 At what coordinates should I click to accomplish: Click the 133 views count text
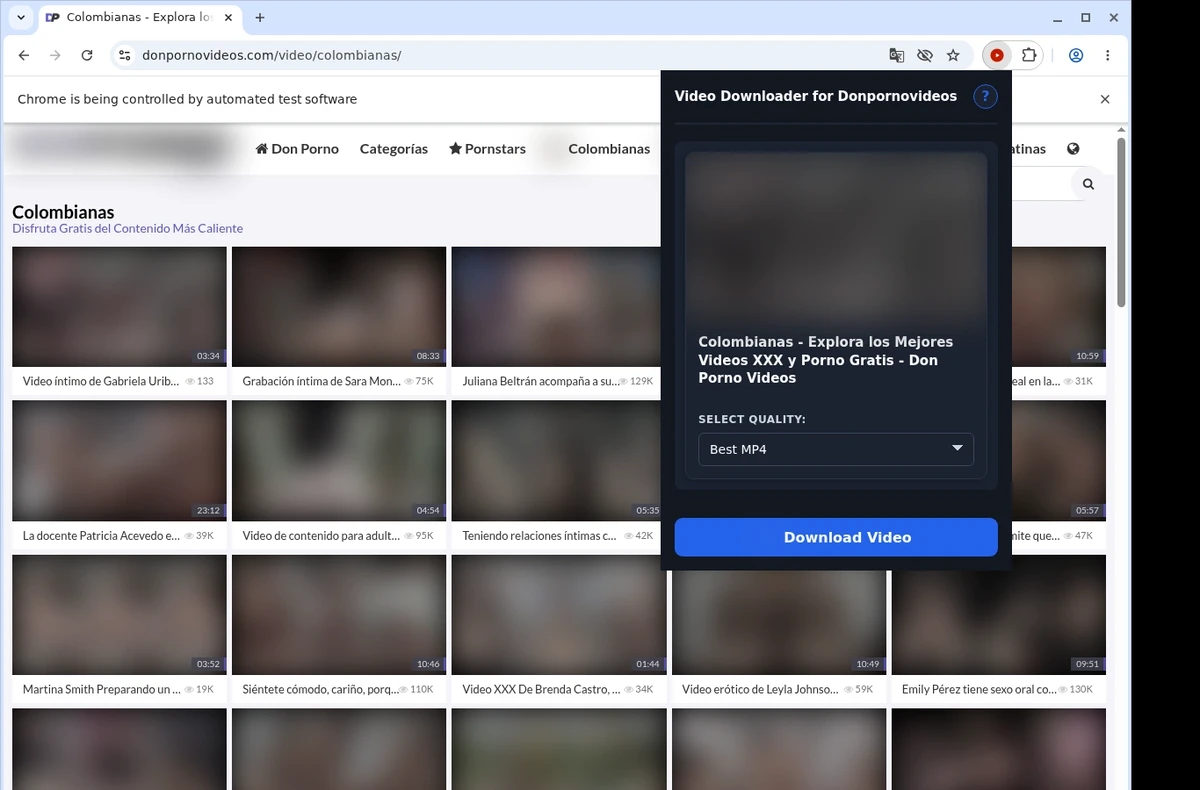coord(205,381)
